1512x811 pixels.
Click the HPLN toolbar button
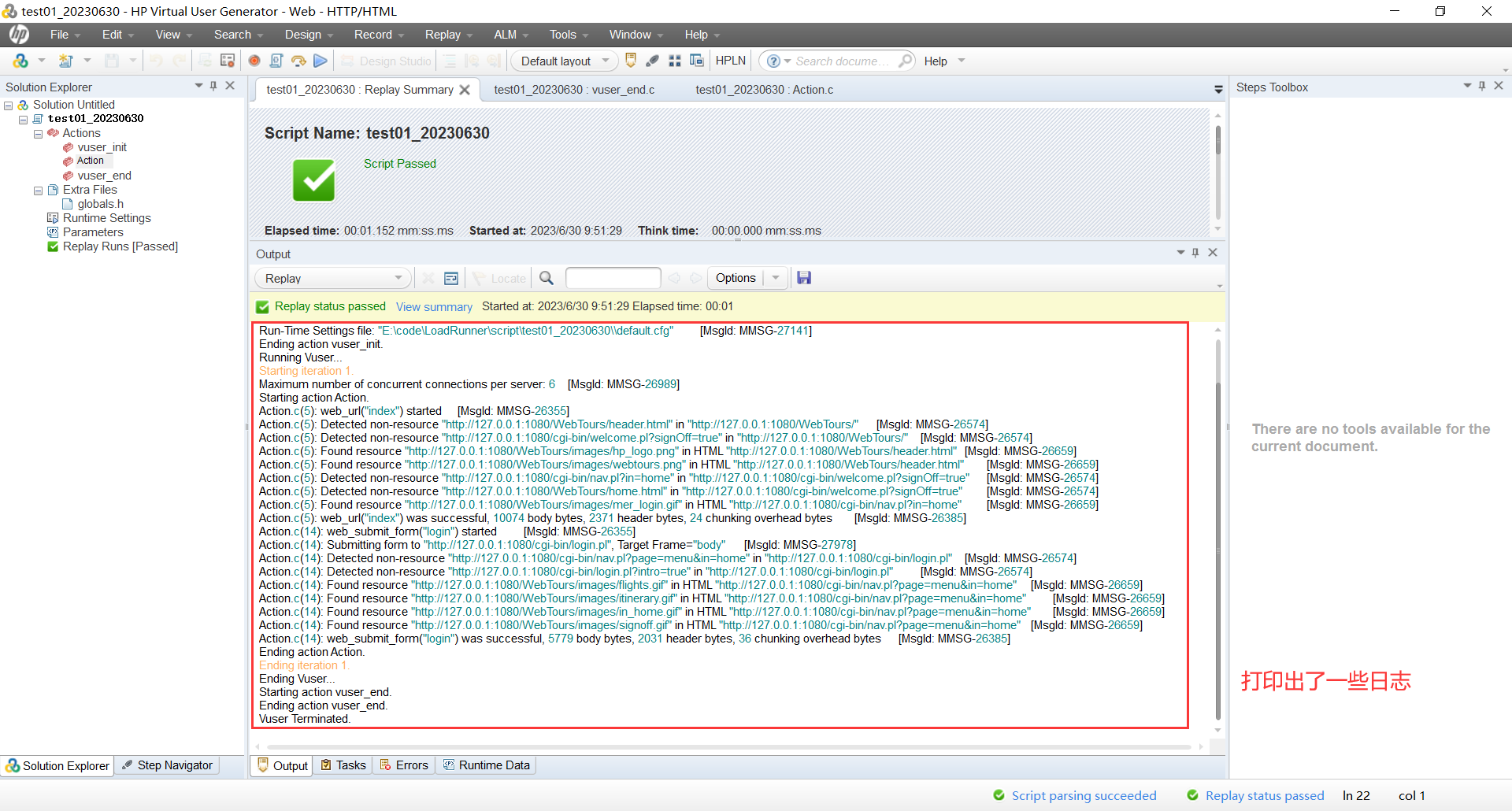730,61
